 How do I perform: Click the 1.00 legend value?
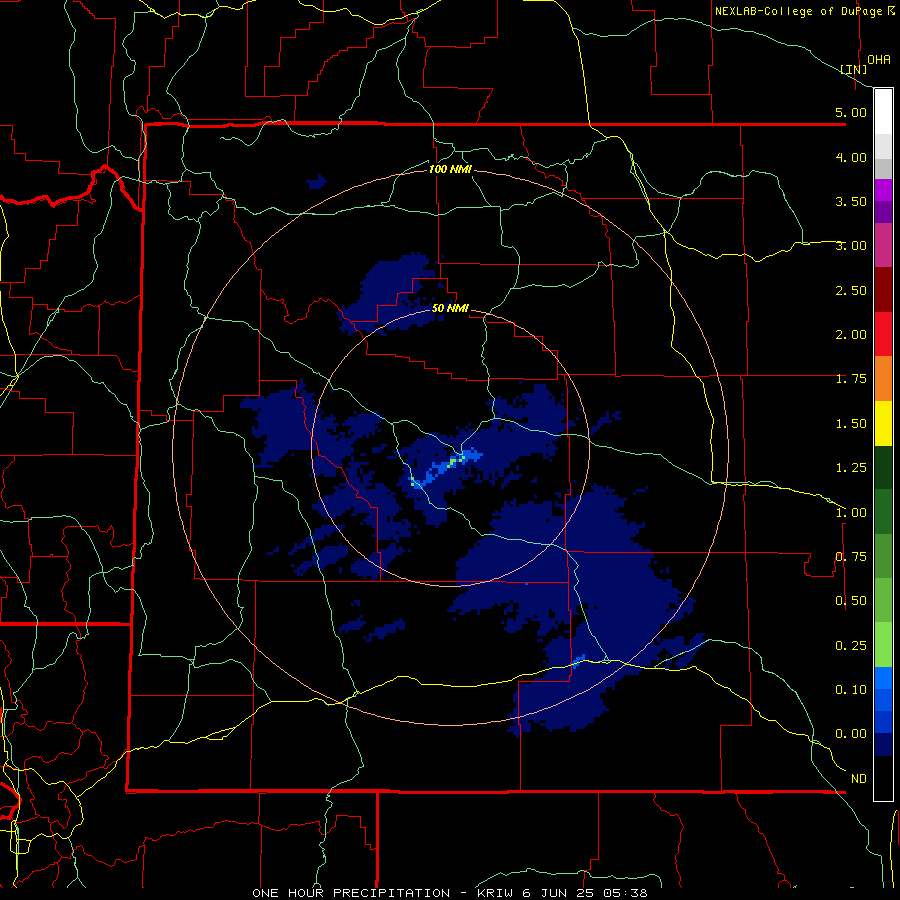click(851, 513)
